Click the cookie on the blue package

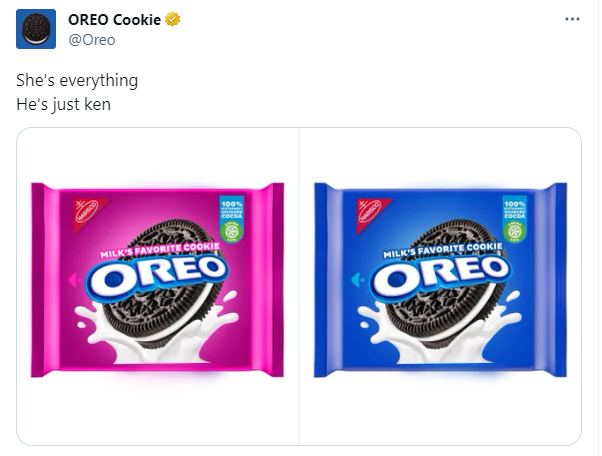pos(439,320)
